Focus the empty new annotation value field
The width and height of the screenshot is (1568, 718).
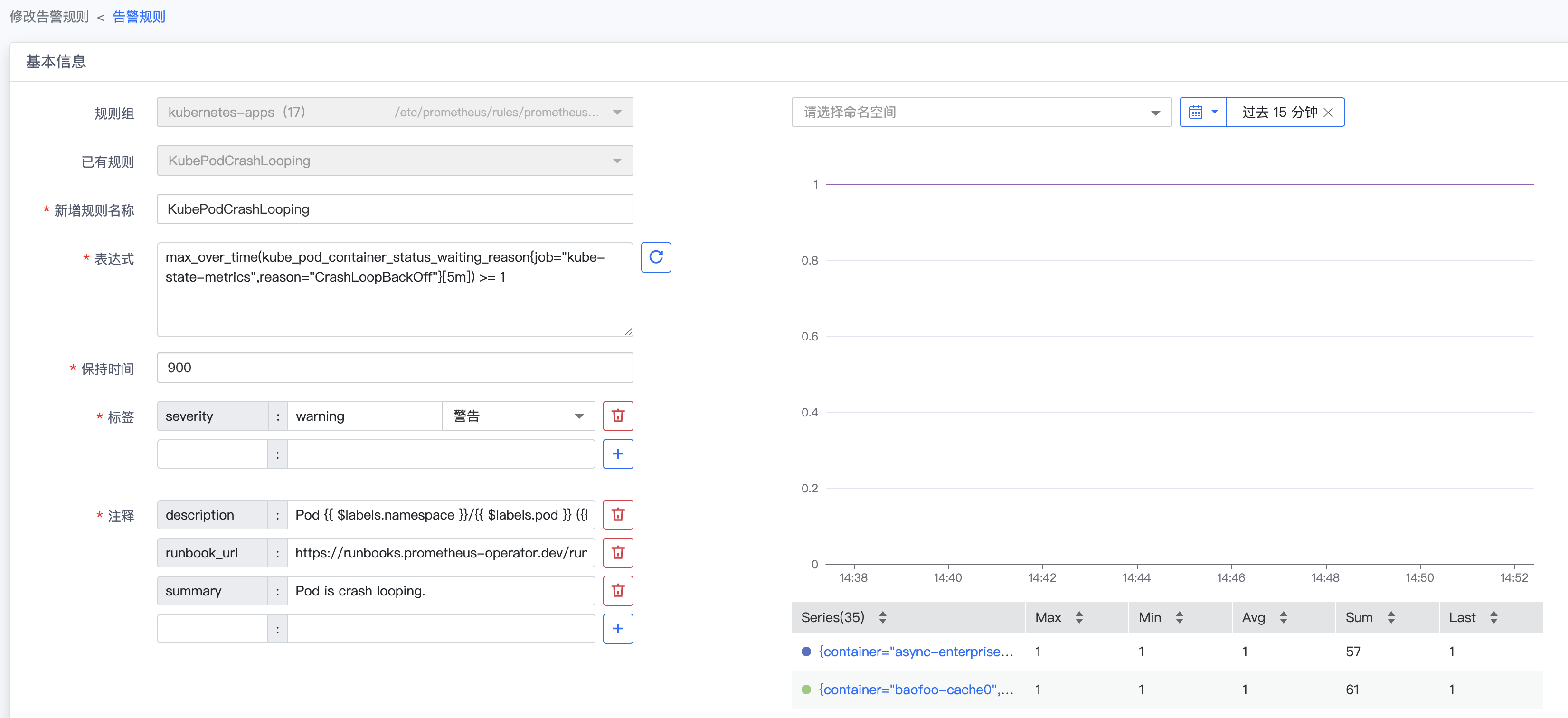tap(441, 629)
